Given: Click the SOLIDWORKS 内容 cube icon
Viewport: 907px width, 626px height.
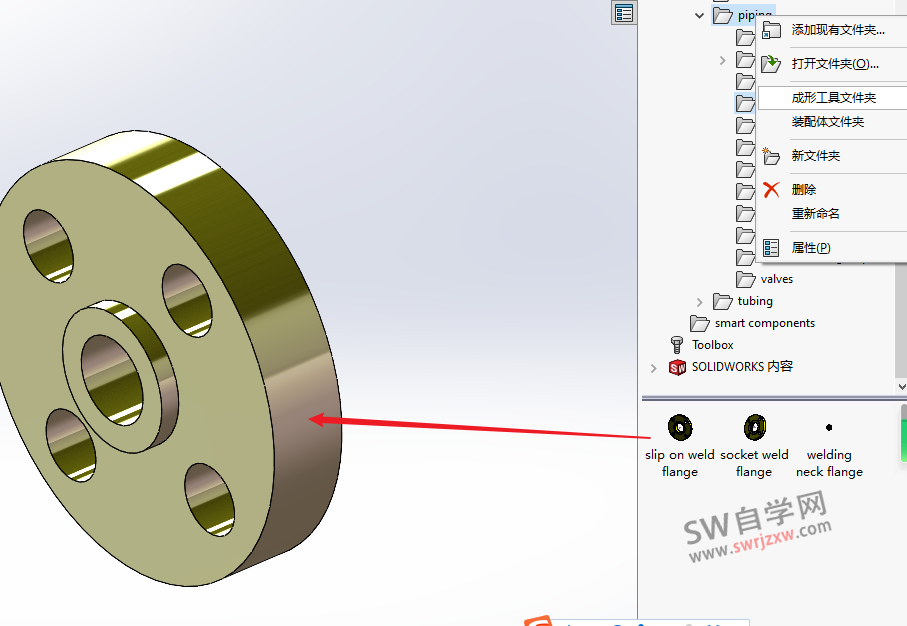Looking at the screenshot, I should [x=676, y=368].
